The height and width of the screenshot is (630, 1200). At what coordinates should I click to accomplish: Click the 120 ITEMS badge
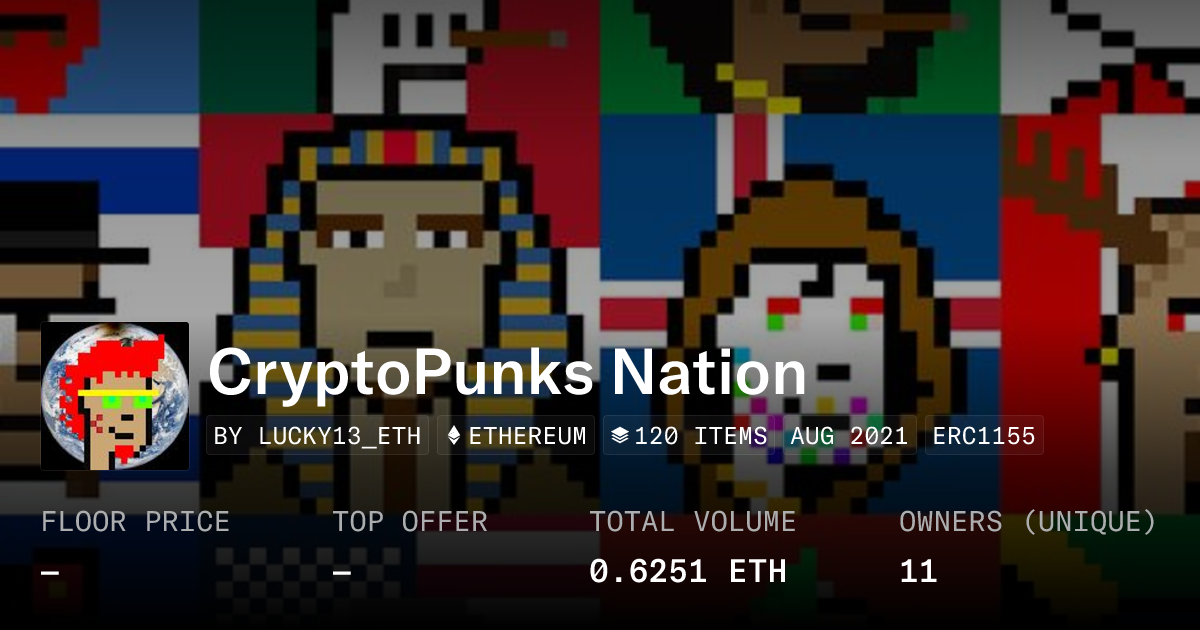point(690,436)
